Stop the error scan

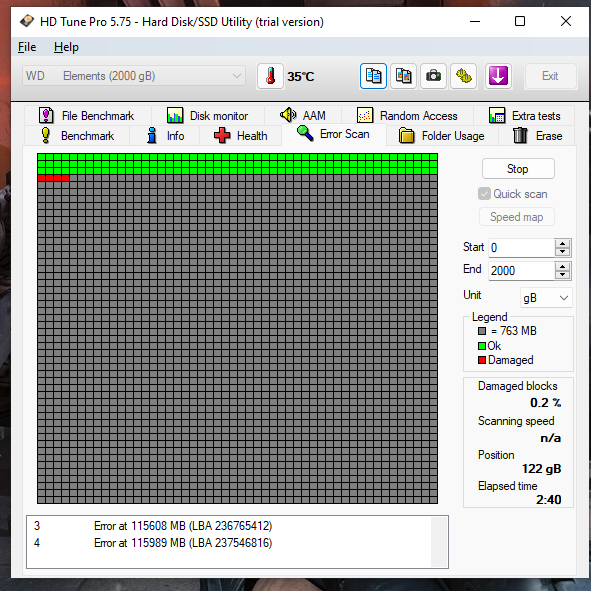(518, 169)
